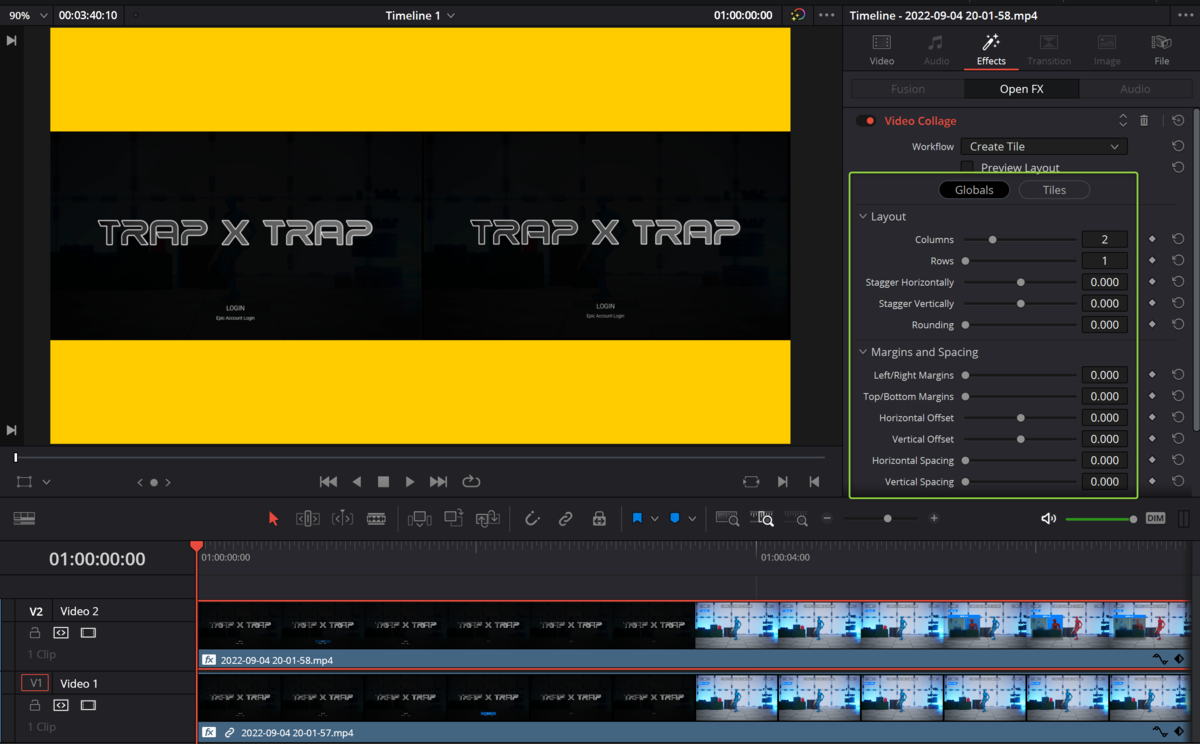Select the arrow Selection Mode tool
Screen dimensions: 1200x744
273,518
